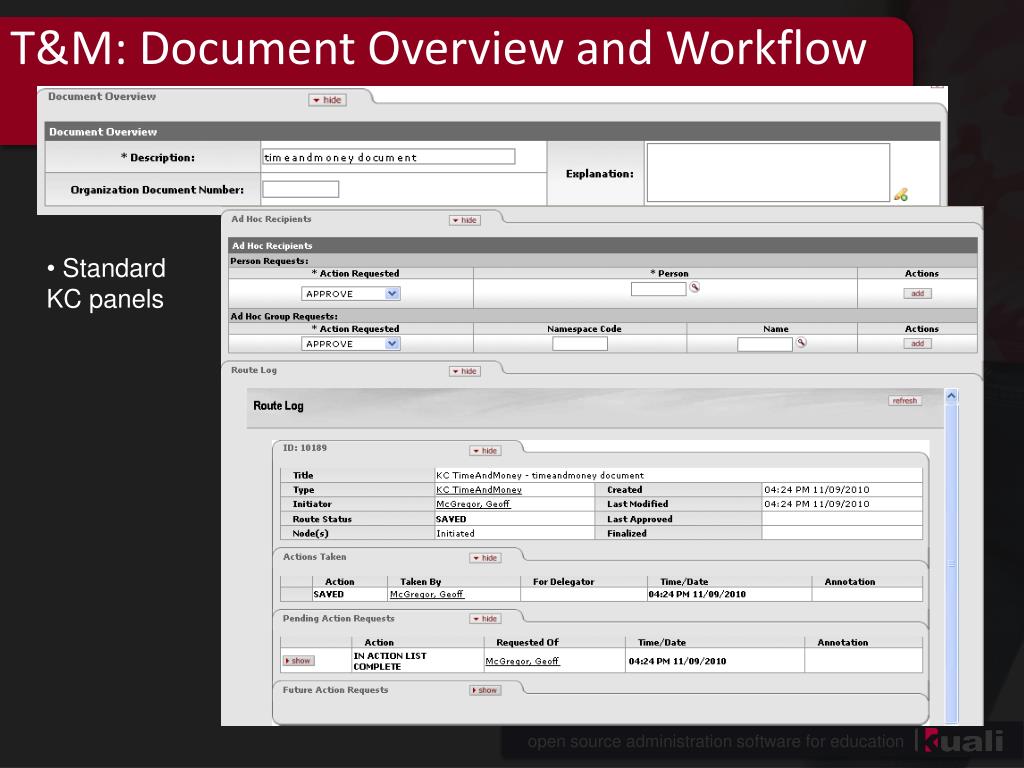Click the Organization Document Number field
1024x768 pixels.
pos(300,189)
